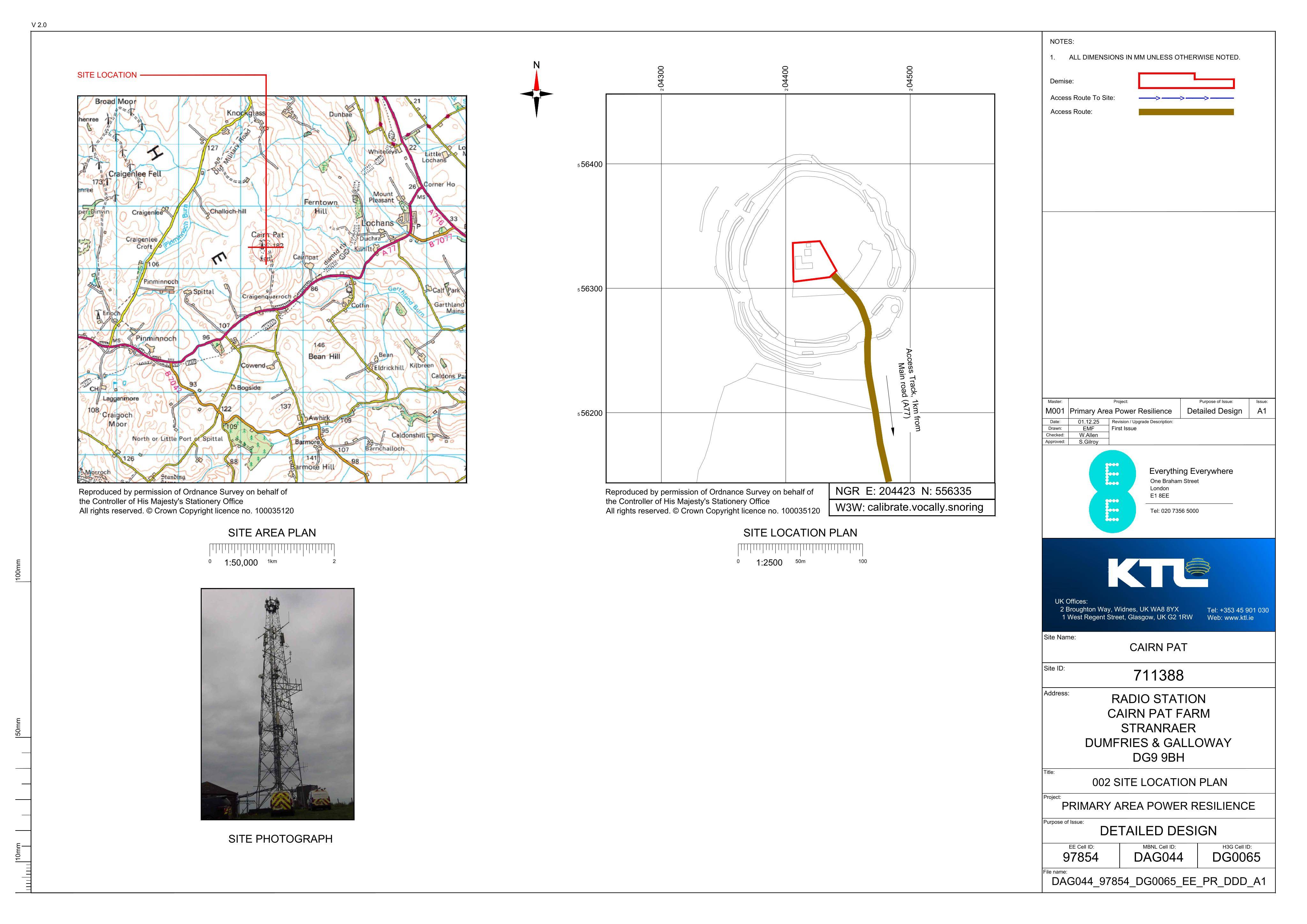1307x924 pixels.
Task: Click the Cairn Pat label on area map
Action: coord(267,235)
